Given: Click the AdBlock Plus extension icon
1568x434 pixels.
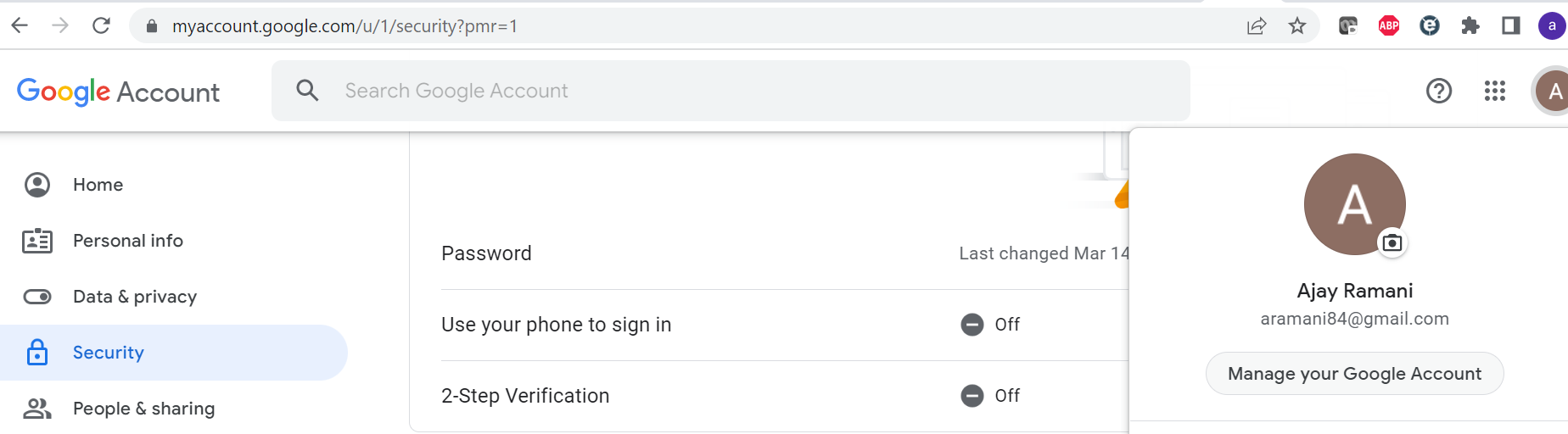Looking at the screenshot, I should click(x=1389, y=26).
